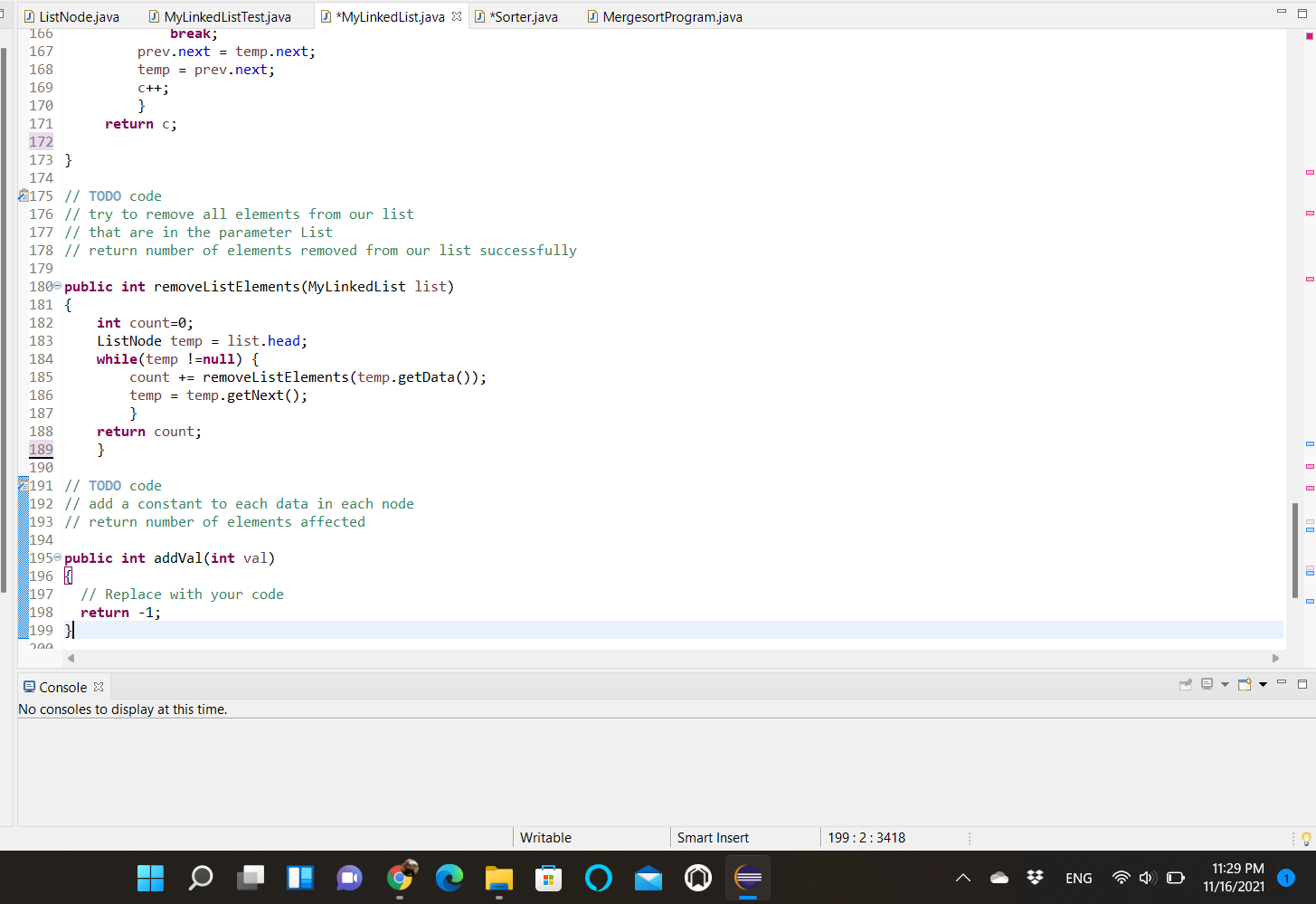The image size is (1316, 904).
Task: Open the Alexa app from taskbar
Action: 599,878
